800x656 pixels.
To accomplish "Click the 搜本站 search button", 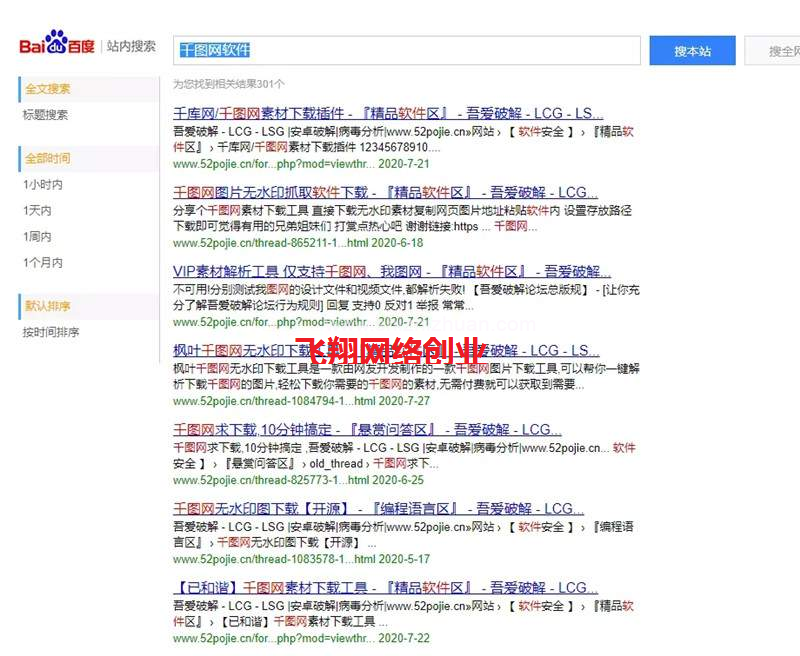I will tap(692, 50).
